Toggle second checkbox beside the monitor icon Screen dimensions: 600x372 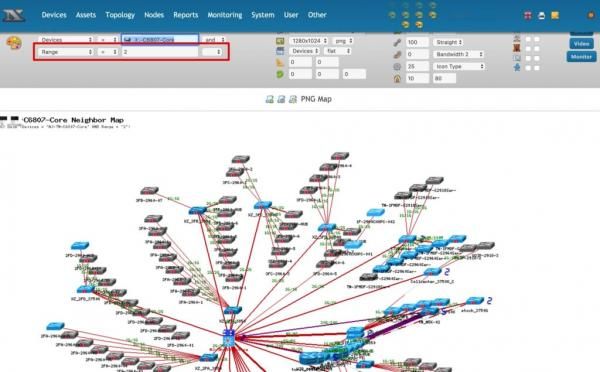pyautogui.click(x=537, y=58)
